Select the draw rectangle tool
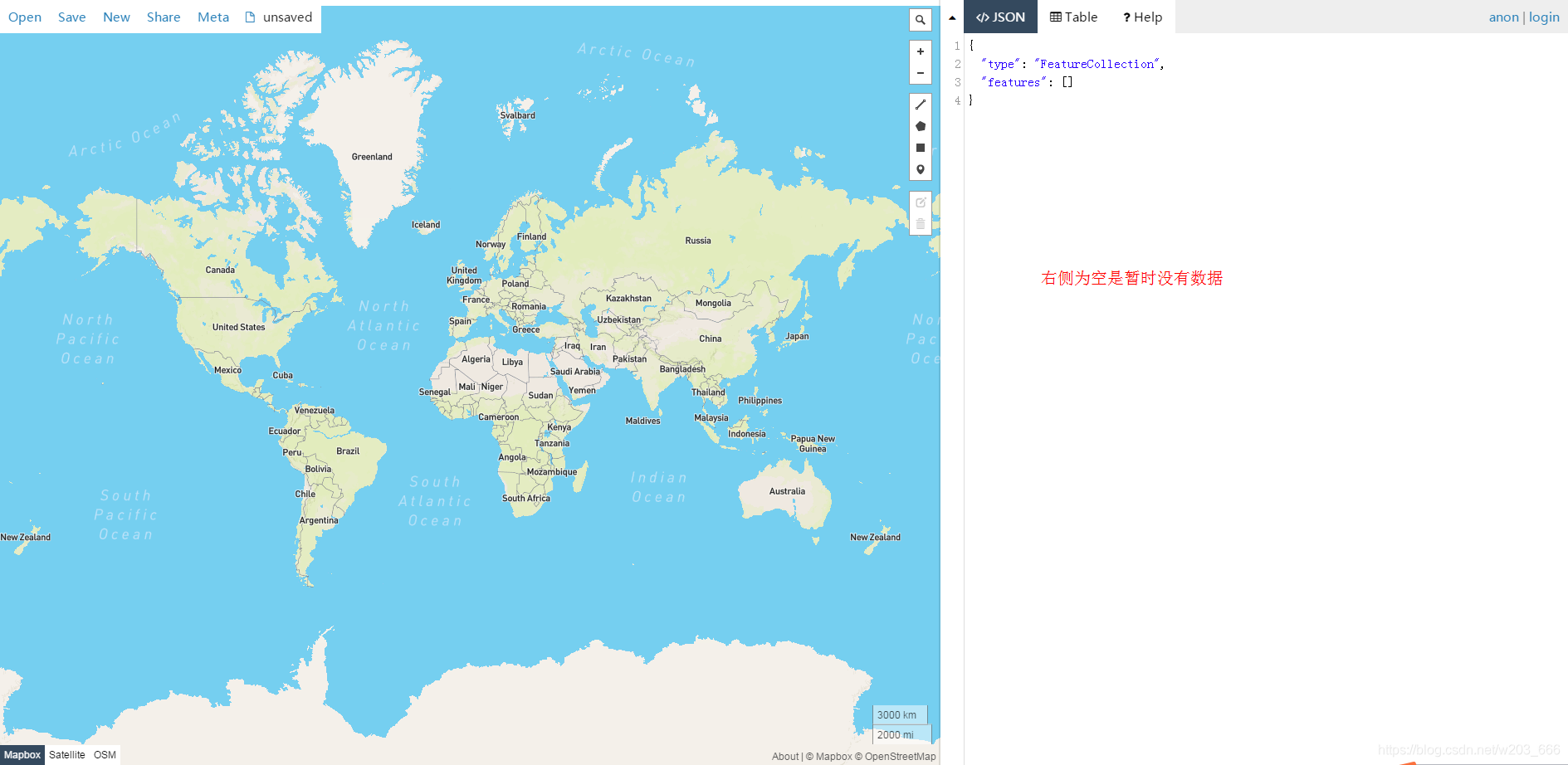This screenshot has width=1568, height=765. [920, 148]
